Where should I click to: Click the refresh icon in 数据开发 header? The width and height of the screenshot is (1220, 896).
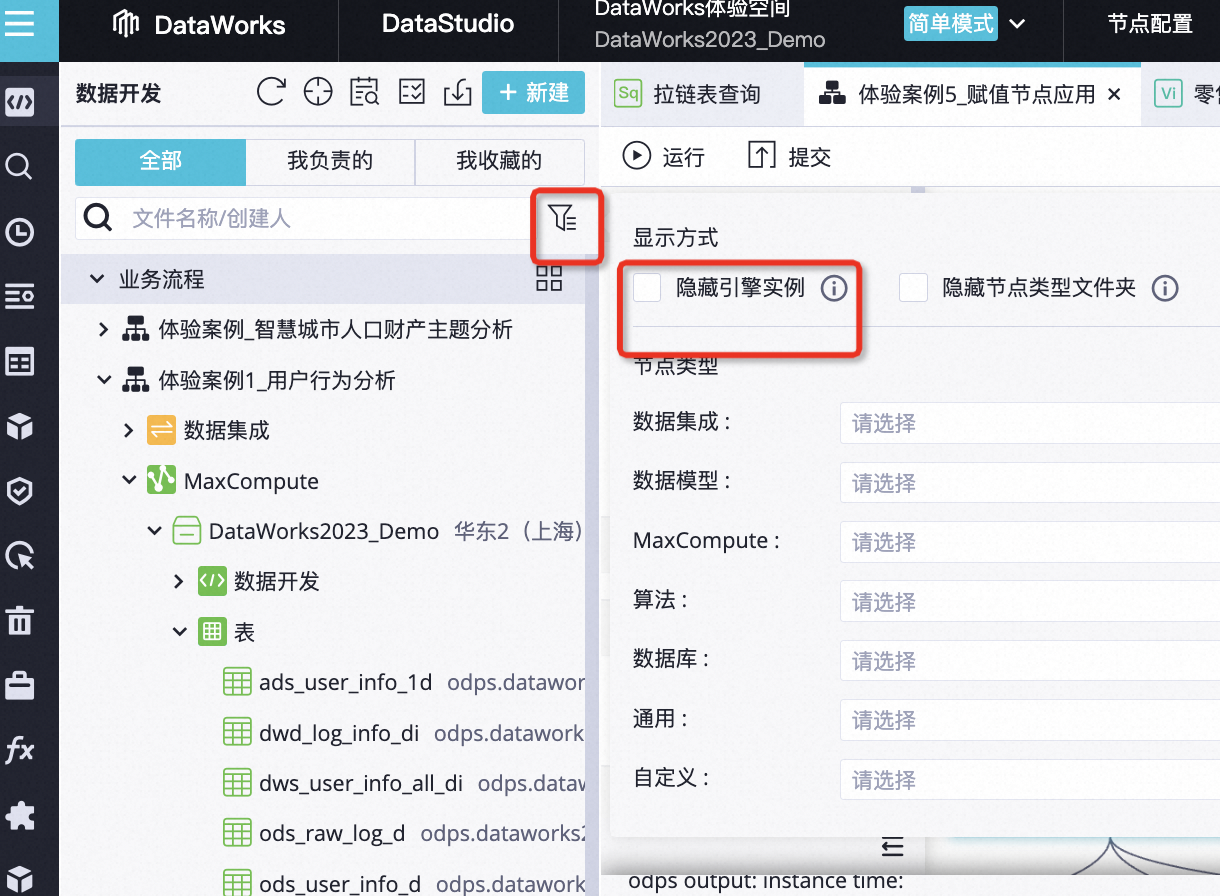pos(271,92)
